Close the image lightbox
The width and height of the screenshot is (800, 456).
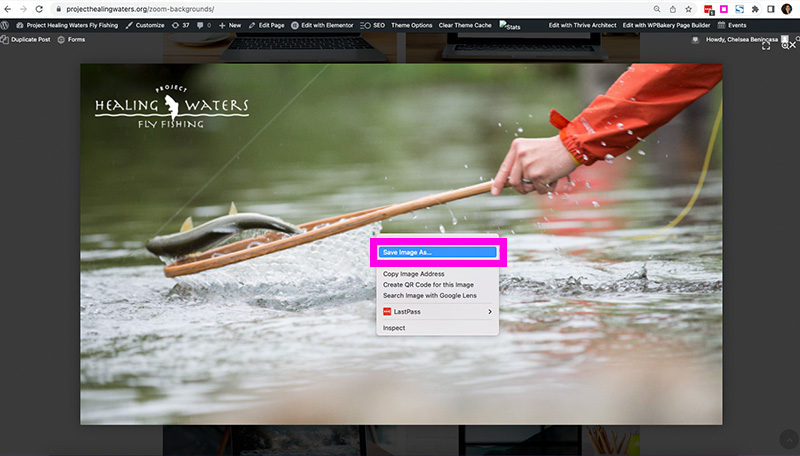click(792, 45)
